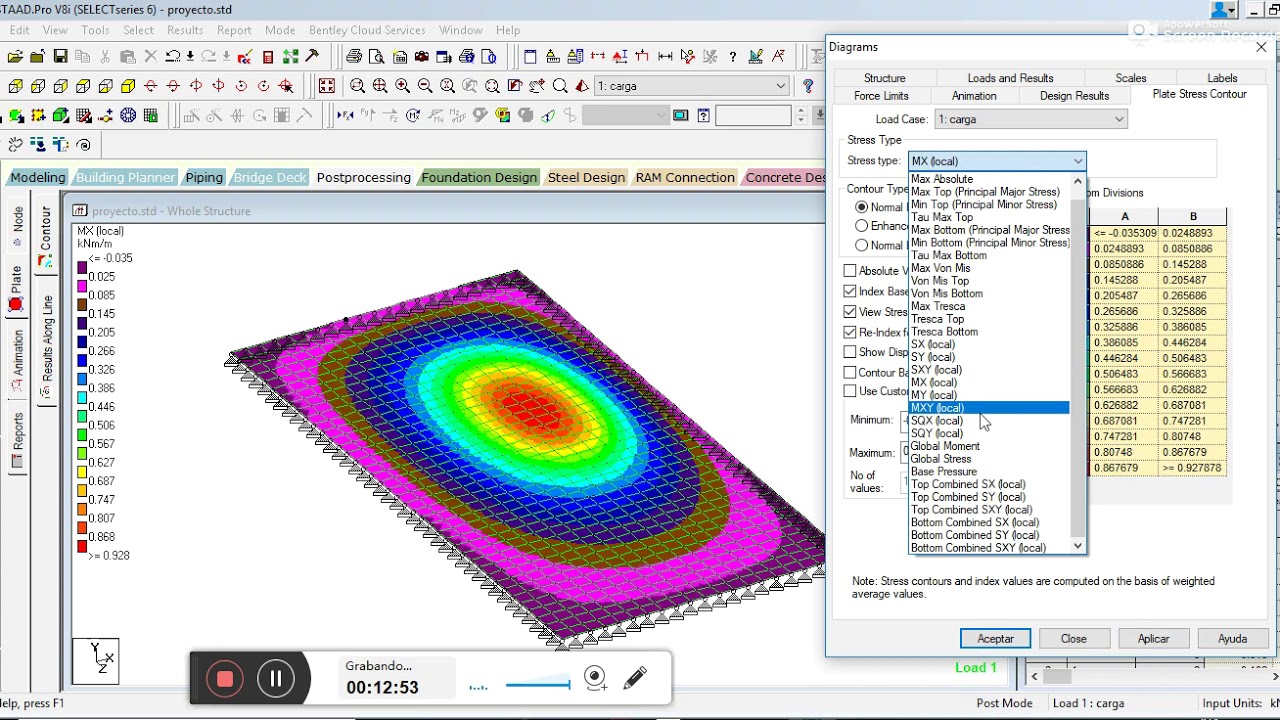Click the Take Picture camera icon
This screenshot has width=1280, height=720.
[x=422, y=57]
